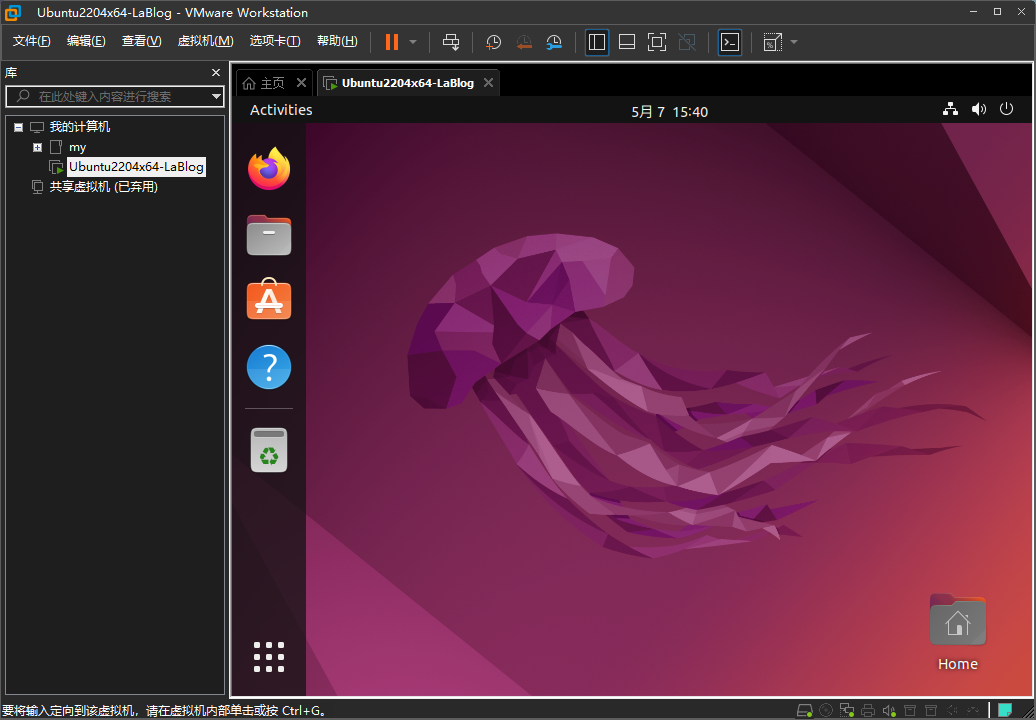Open Activities in the Ubuntu guest
Image resolution: width=1036 pixels, height=720 pixels.
(281, 110)
